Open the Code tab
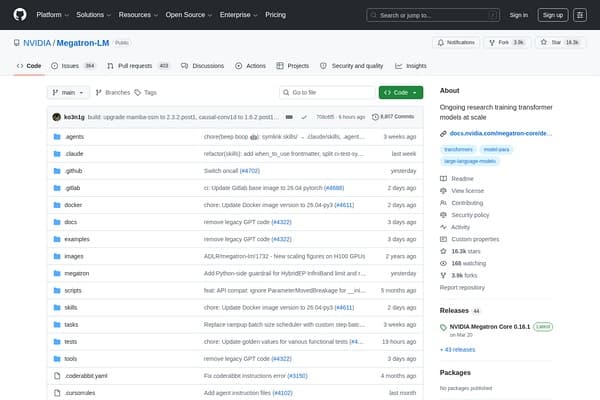This screenshot has width=600, height=400. pyautogui.click(x=29, y=66)
